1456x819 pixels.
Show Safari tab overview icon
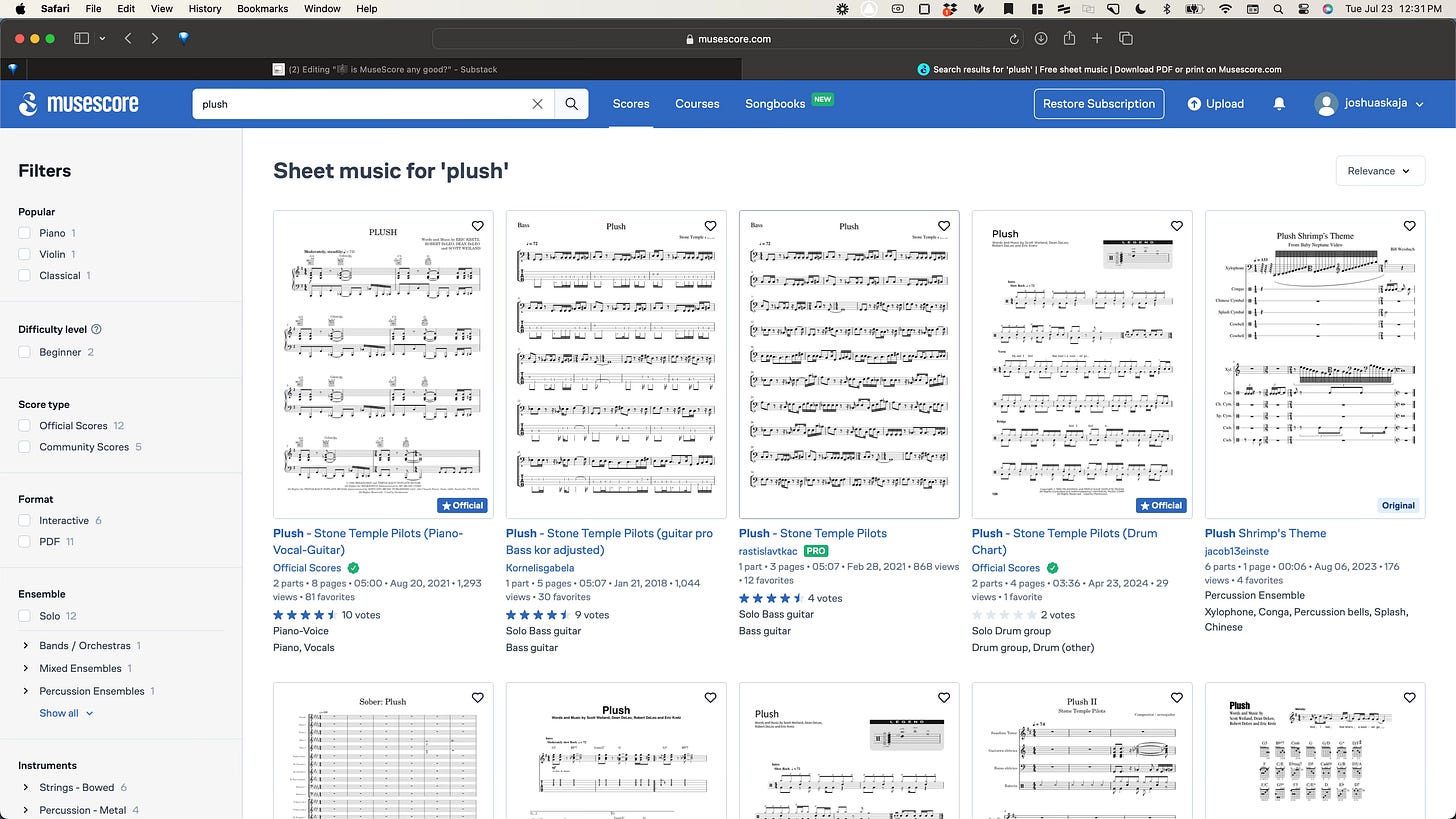[1125, 39]
